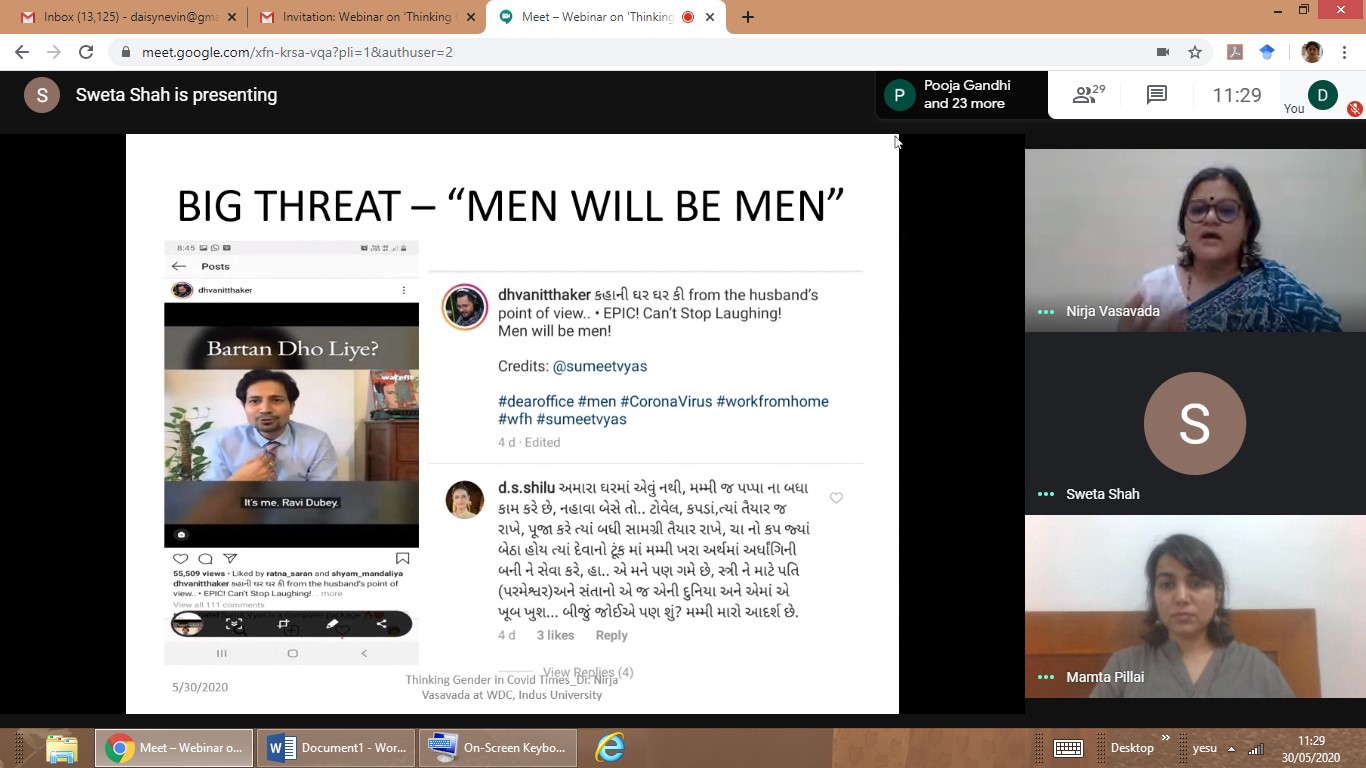Reload the Meet page

(x=86, y=52)
